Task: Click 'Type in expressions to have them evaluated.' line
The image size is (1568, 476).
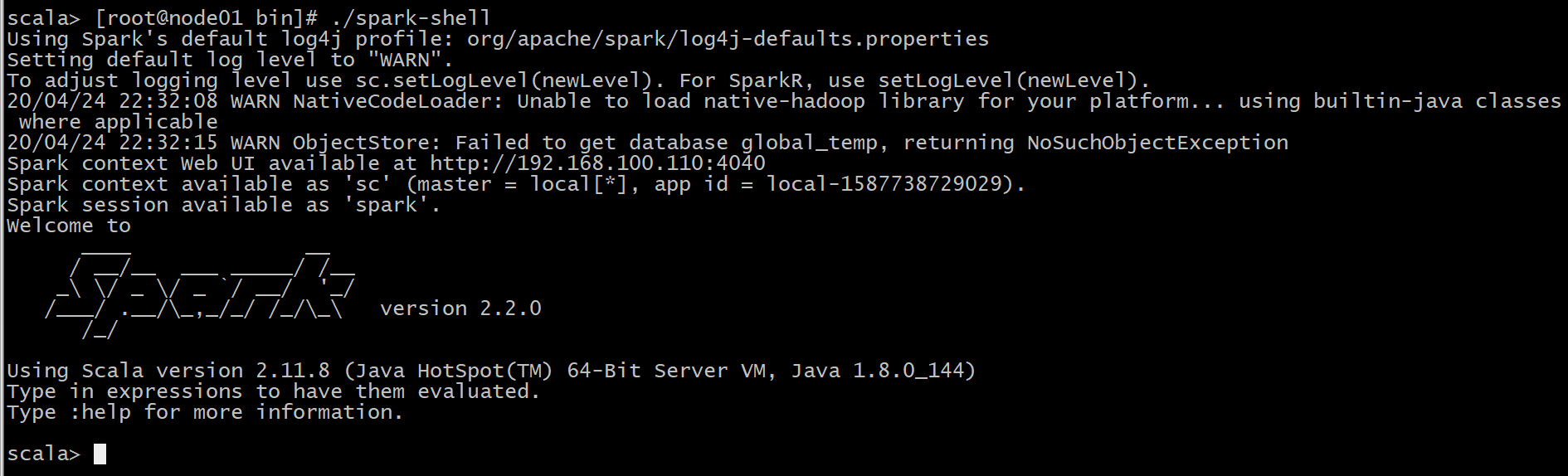Action: coord(274,391)
